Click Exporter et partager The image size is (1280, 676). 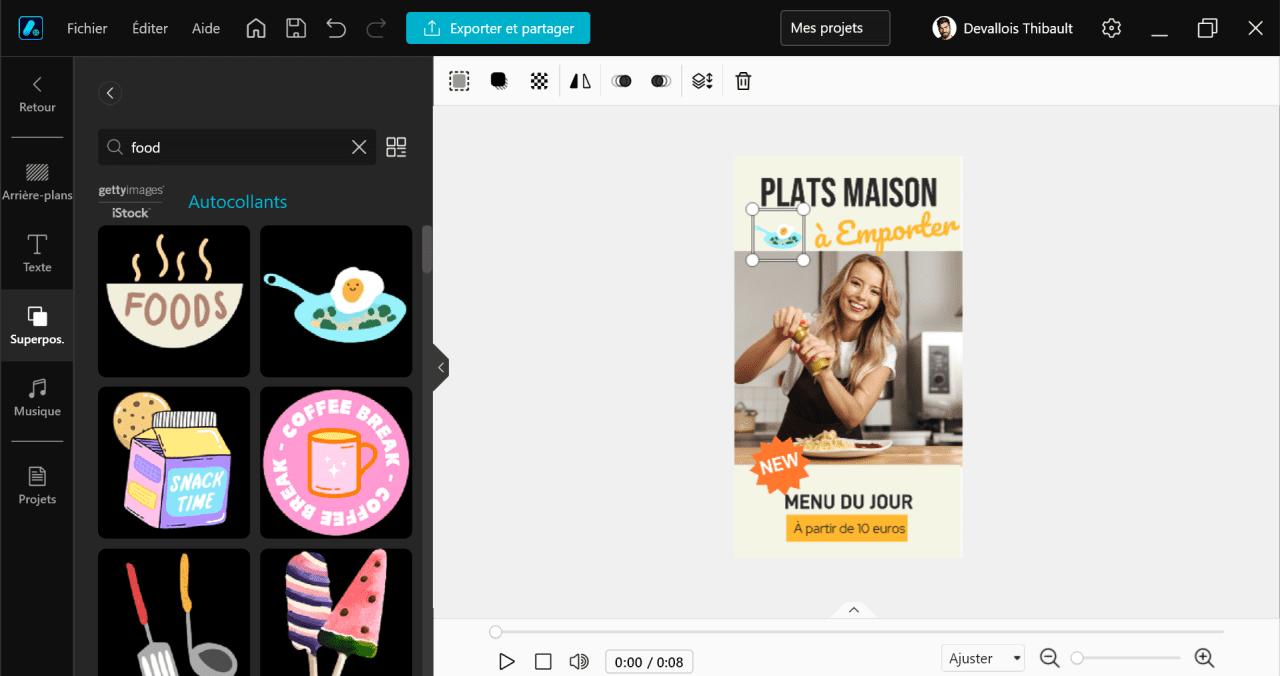(x=498, y=28)
